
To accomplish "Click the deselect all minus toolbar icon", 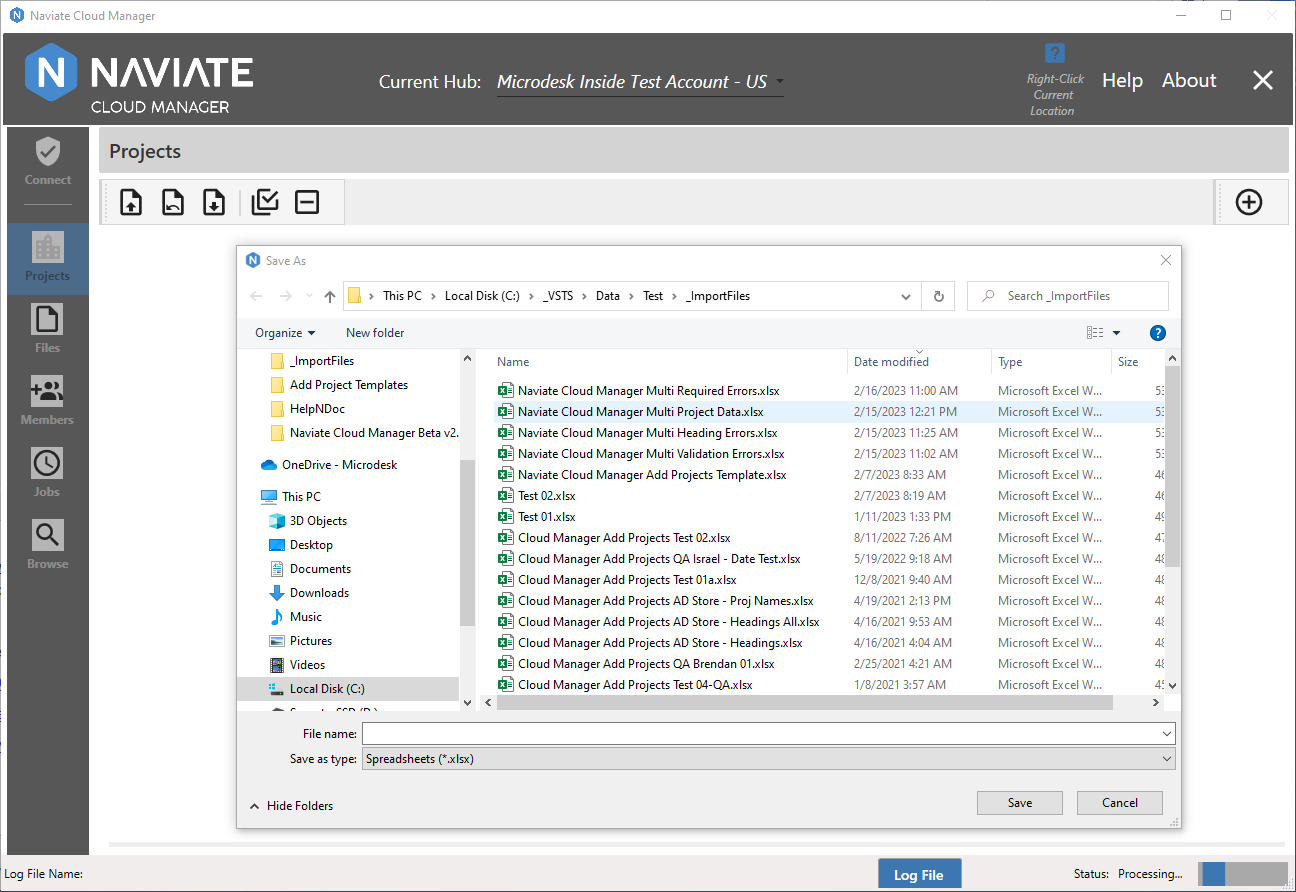I will [x=307, y=202].
